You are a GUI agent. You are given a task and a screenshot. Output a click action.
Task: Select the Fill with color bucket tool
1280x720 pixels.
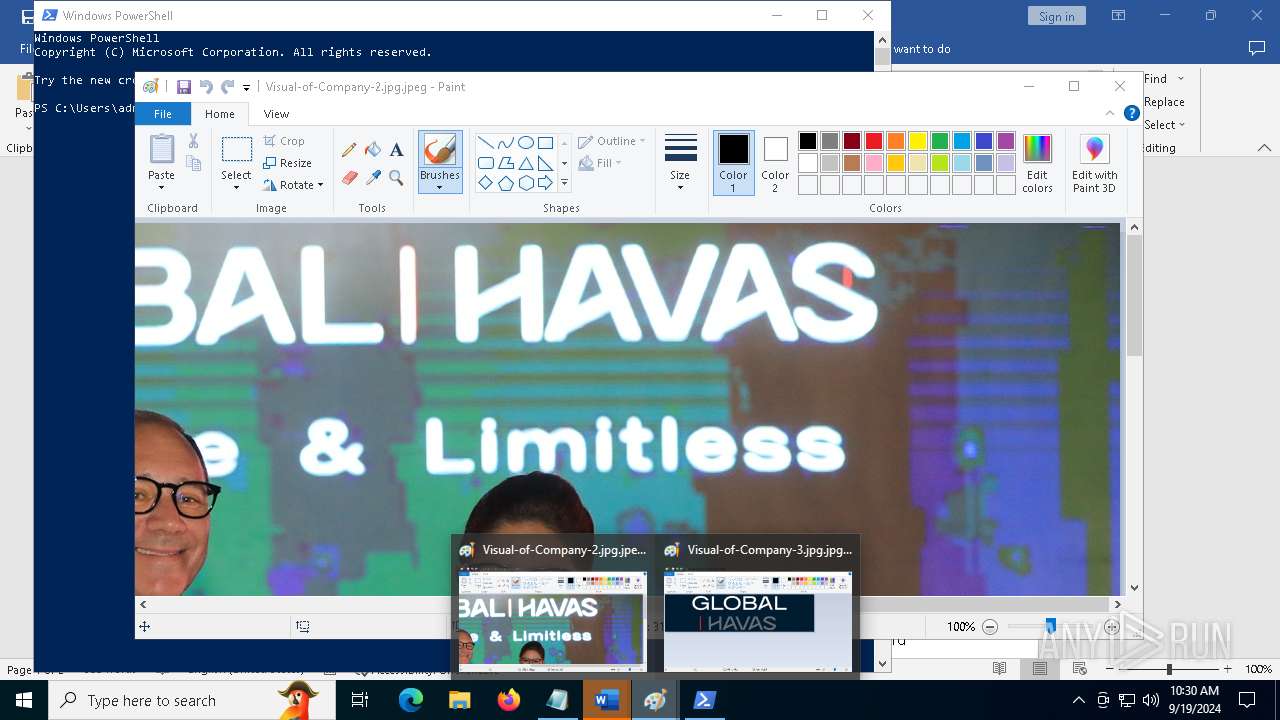(373, 150)
